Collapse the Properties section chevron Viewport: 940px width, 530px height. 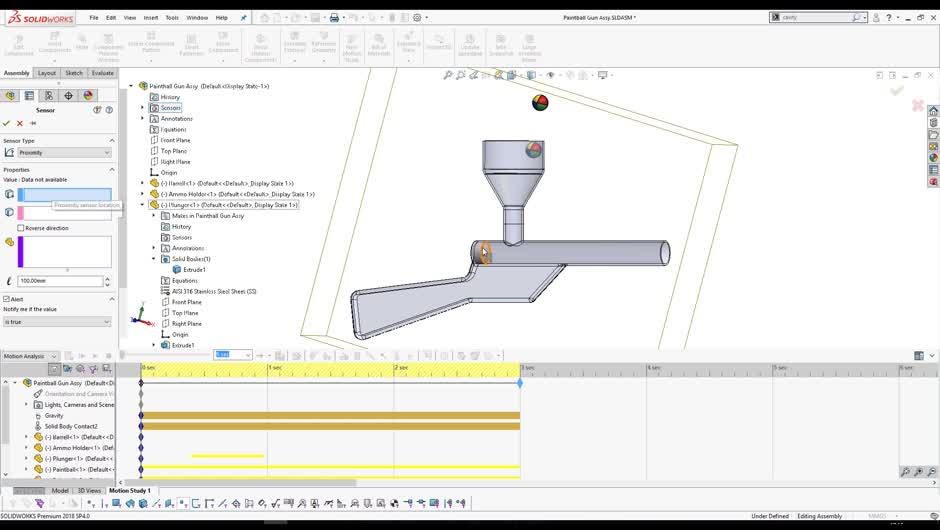(112, 170)
